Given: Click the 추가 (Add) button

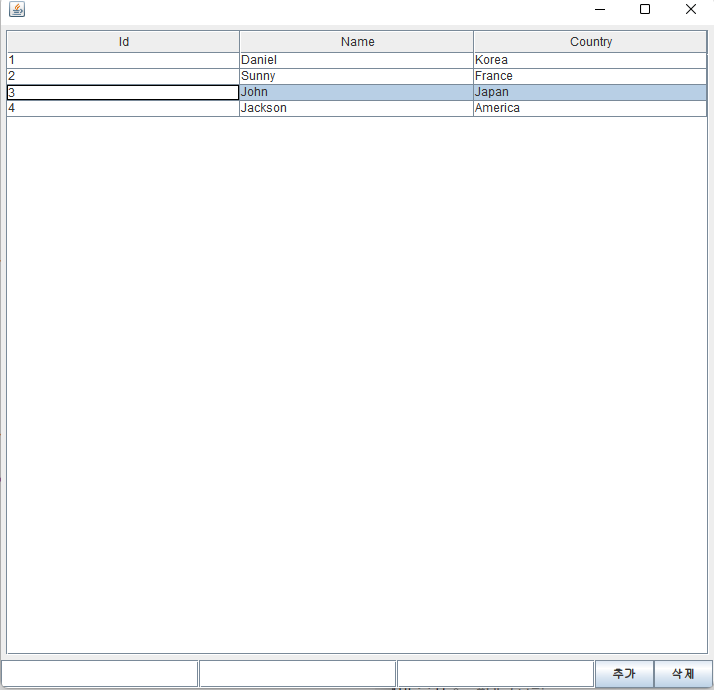Looking at the screenshot, I should click(624, 673).
